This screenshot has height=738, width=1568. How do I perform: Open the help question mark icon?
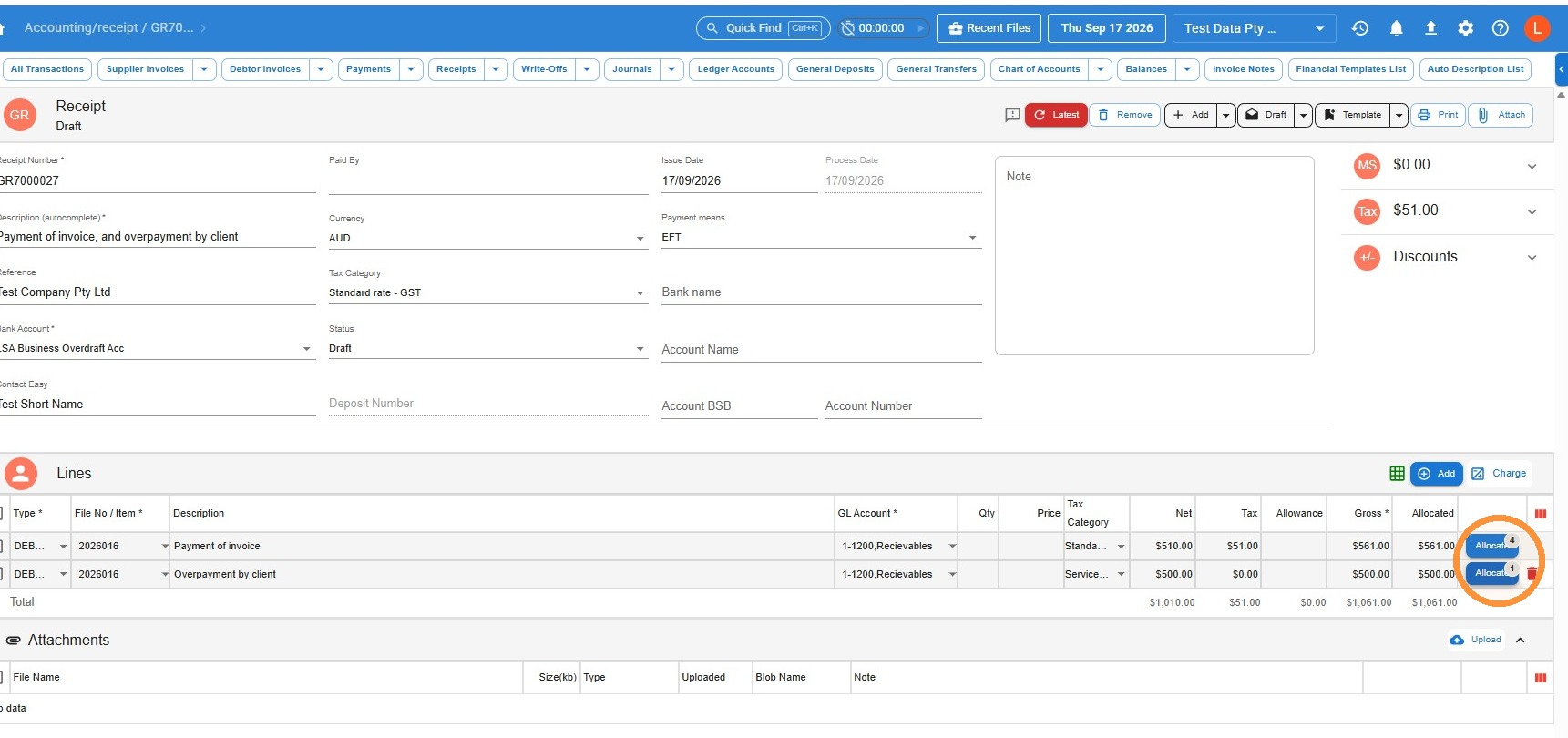1500,28
